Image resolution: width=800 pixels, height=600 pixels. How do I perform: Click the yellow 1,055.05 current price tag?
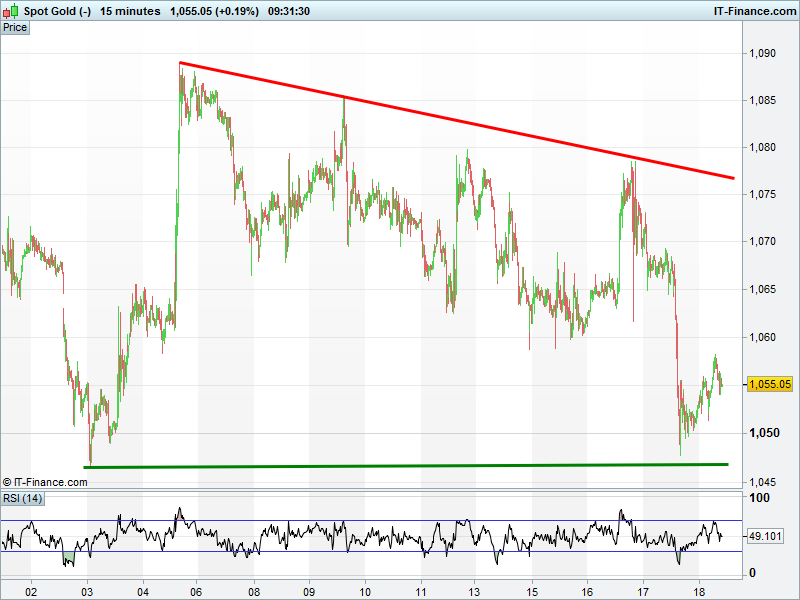pos(770,384)
